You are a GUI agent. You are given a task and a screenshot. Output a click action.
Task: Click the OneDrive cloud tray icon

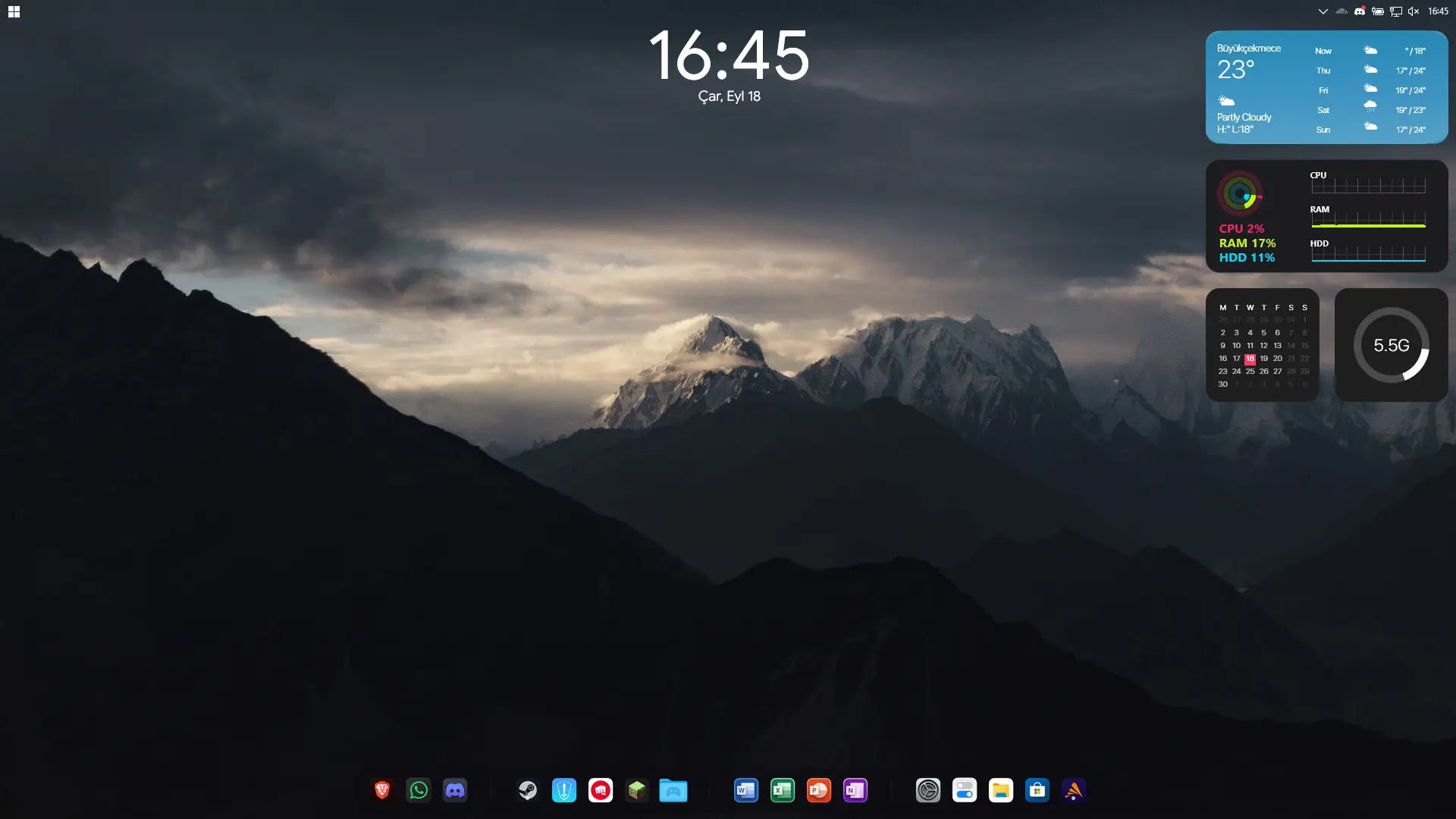point(1341,11)
